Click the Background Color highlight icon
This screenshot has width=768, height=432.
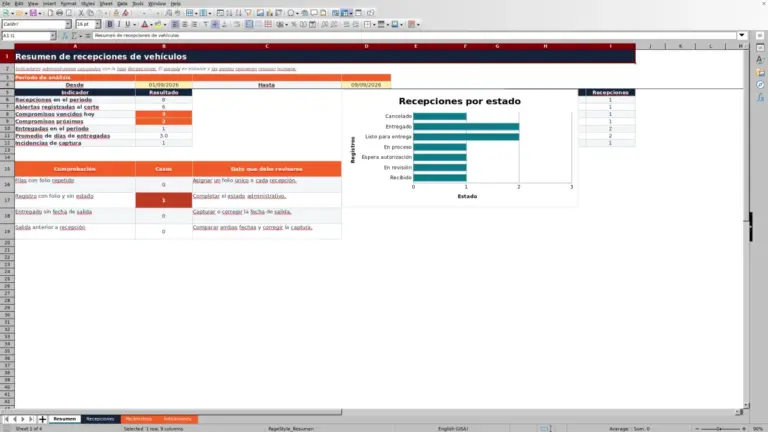point(158,24)
